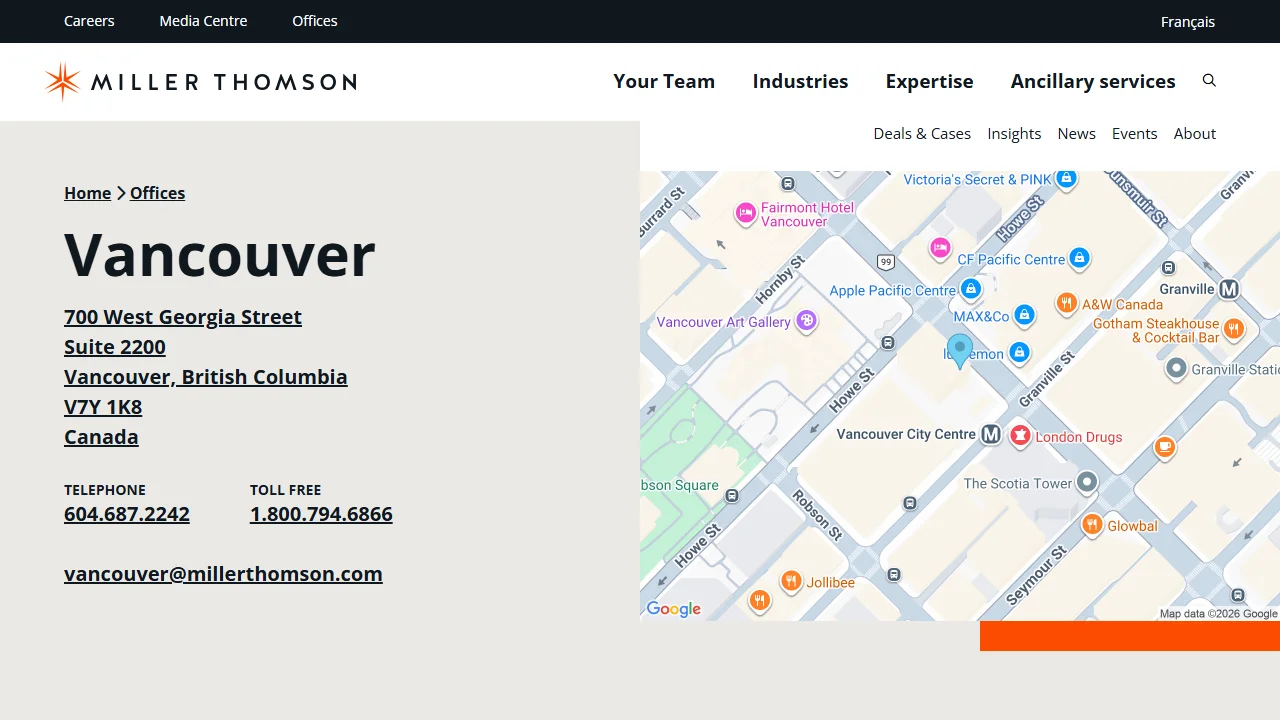Open Media Centre link
Image resolution: width=1280 pixels, height=720 pixels.
[x=203, y=21]
